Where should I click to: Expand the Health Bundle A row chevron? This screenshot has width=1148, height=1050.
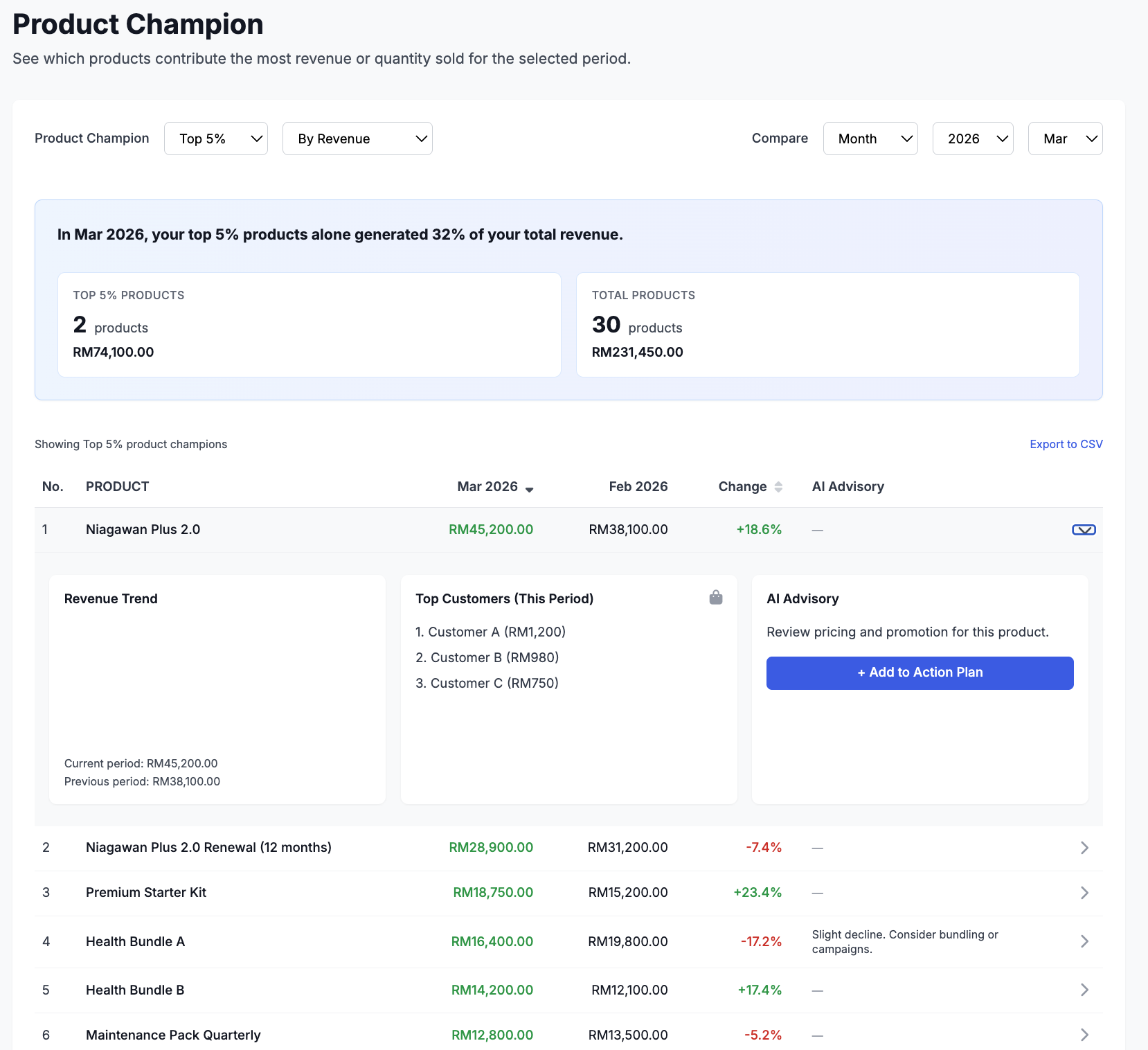click(x=1084, y=941)
